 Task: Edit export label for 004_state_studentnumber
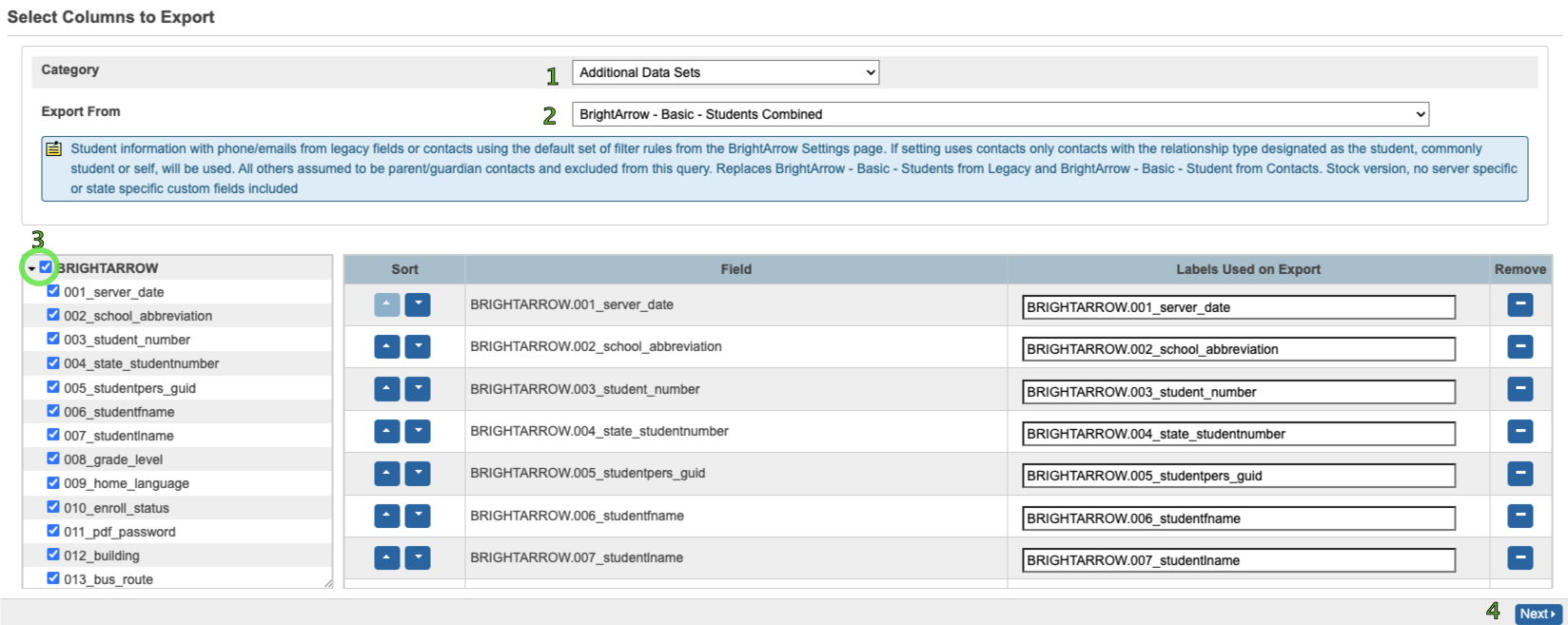[x=1239, y=434]
